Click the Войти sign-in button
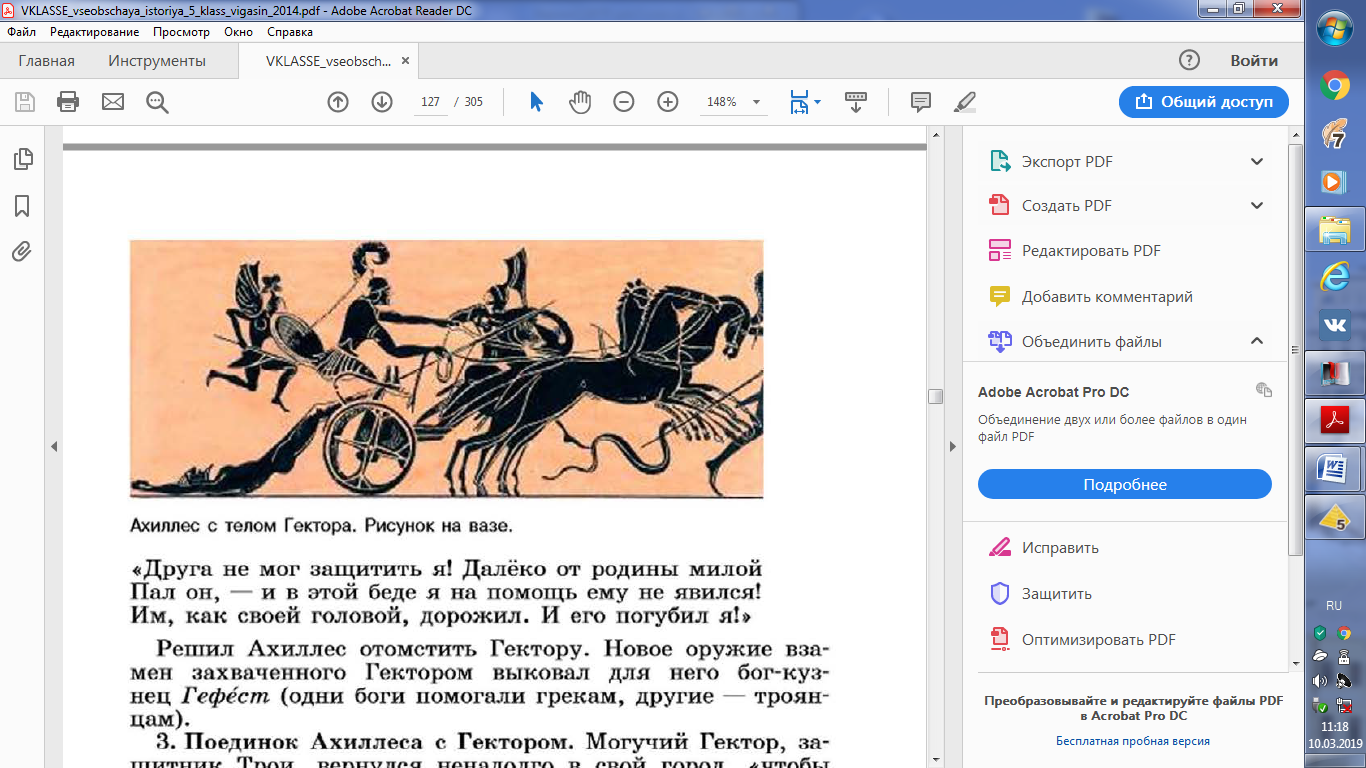 (x=1254, y=61)
